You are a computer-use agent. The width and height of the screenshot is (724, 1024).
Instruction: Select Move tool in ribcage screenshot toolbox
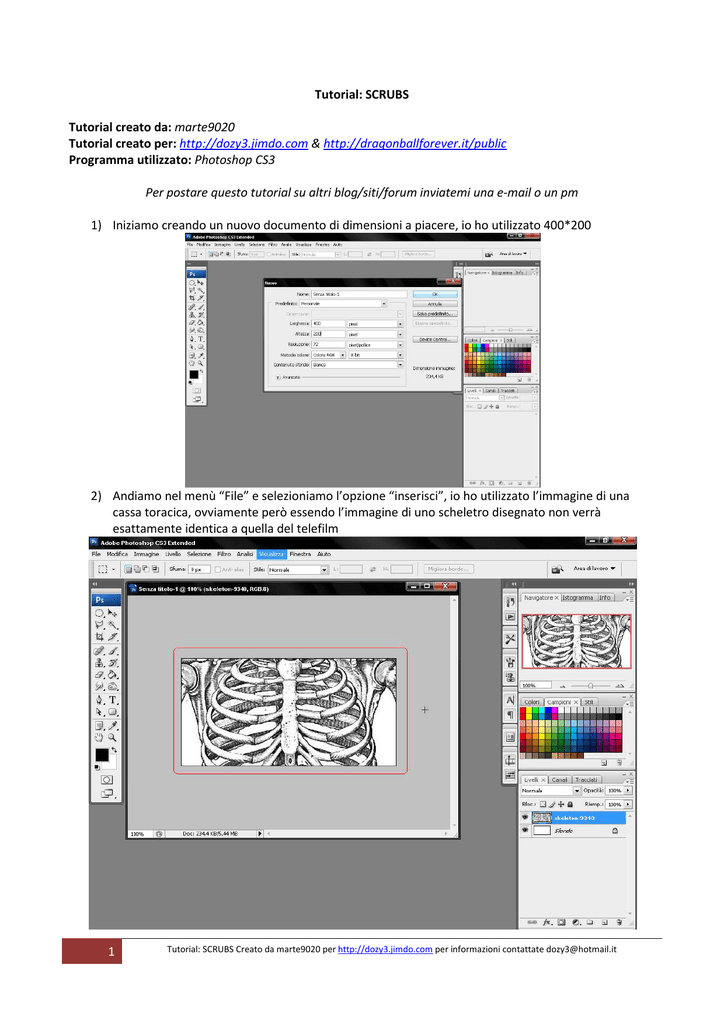[113, 613]
